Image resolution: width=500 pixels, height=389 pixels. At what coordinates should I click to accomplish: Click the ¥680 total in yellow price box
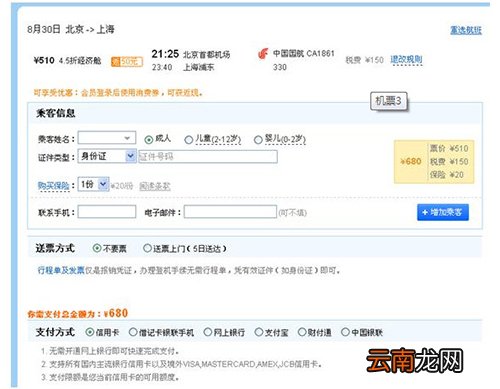tap(411, 161)
